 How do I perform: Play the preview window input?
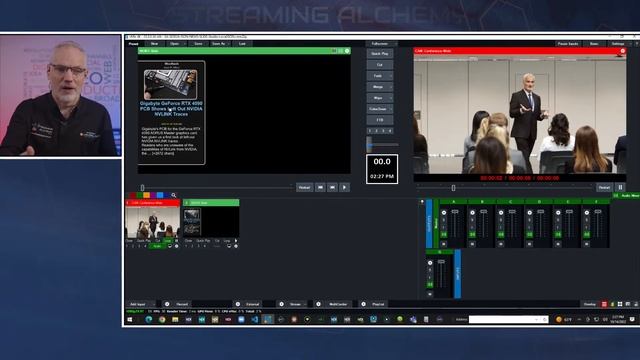(344, 187)
